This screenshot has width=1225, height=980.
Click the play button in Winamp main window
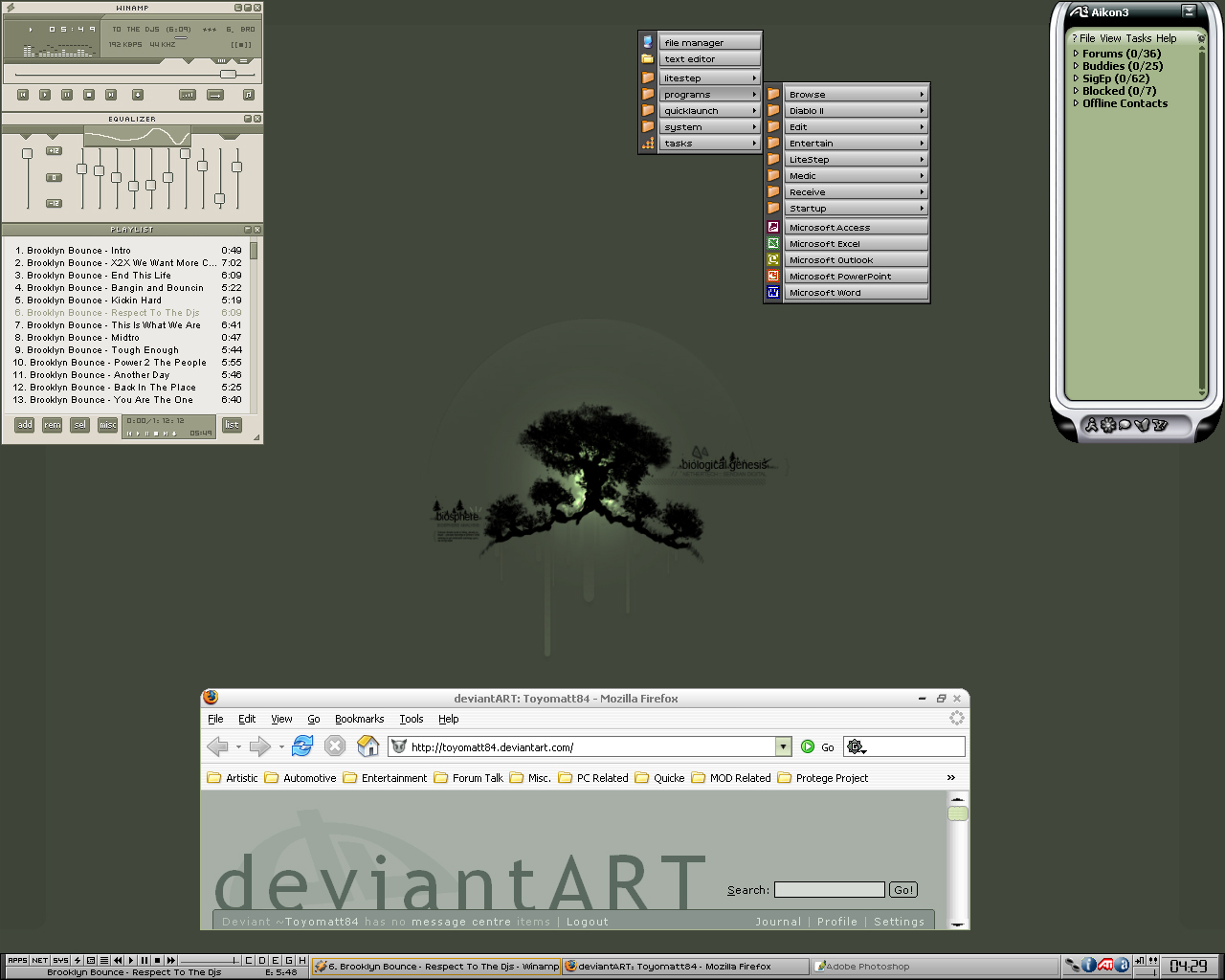(x=45, y=95)
